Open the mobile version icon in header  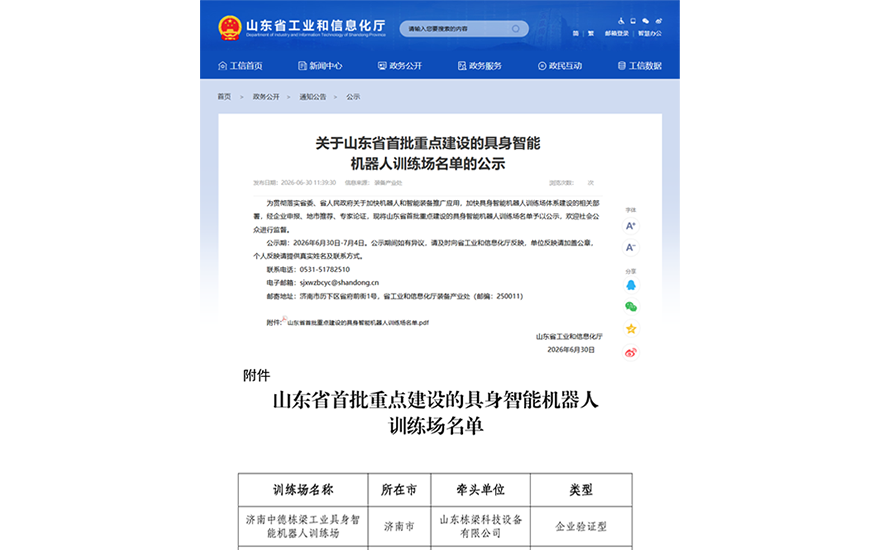click(633, 21)
